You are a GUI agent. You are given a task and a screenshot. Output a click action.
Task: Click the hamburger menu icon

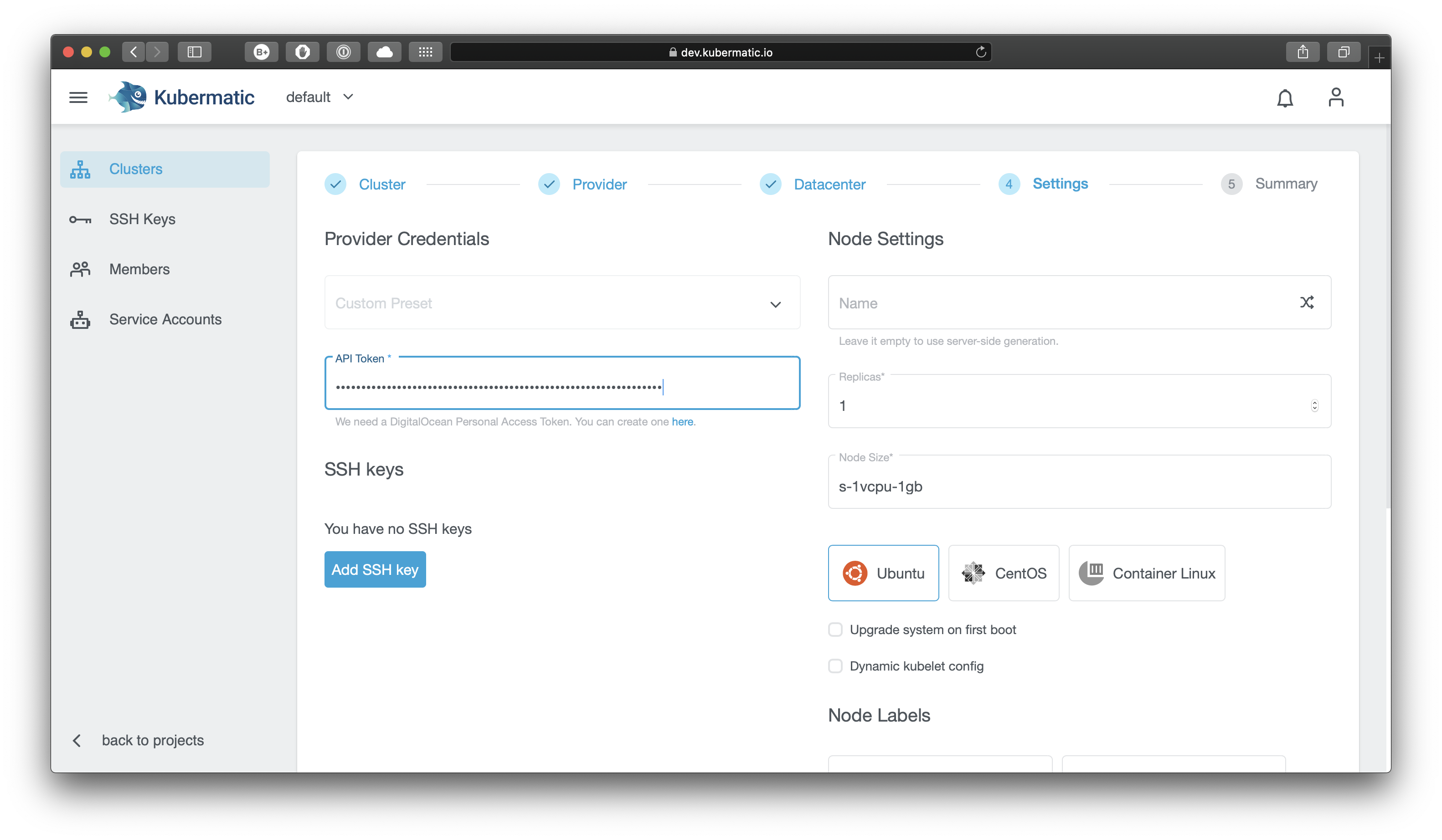click(x=78, y=97)
